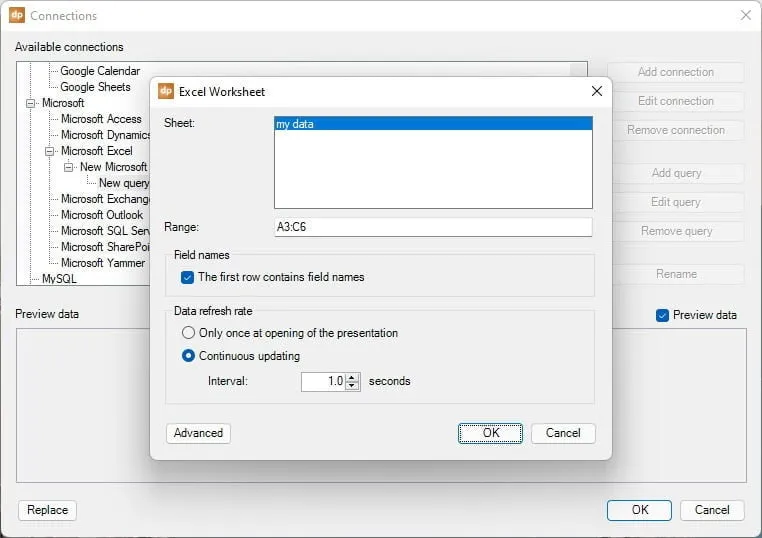Select Microsoft SharePoint in the tree

(x=105, y=247)
